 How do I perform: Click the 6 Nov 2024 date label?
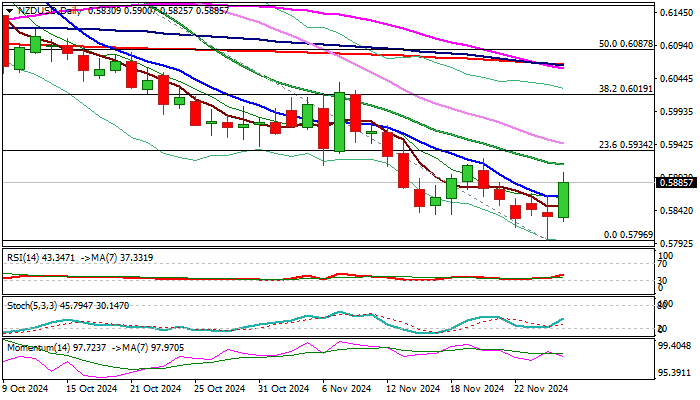click(x=347, y=389)
